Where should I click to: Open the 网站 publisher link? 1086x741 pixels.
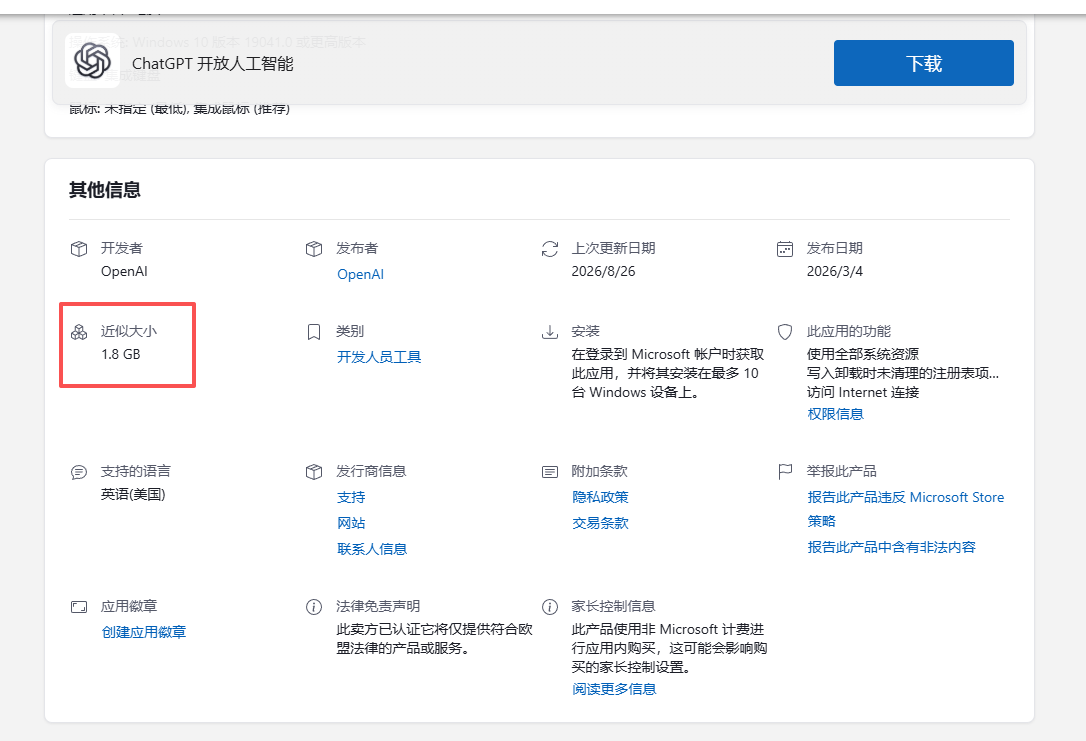[350, 523]
